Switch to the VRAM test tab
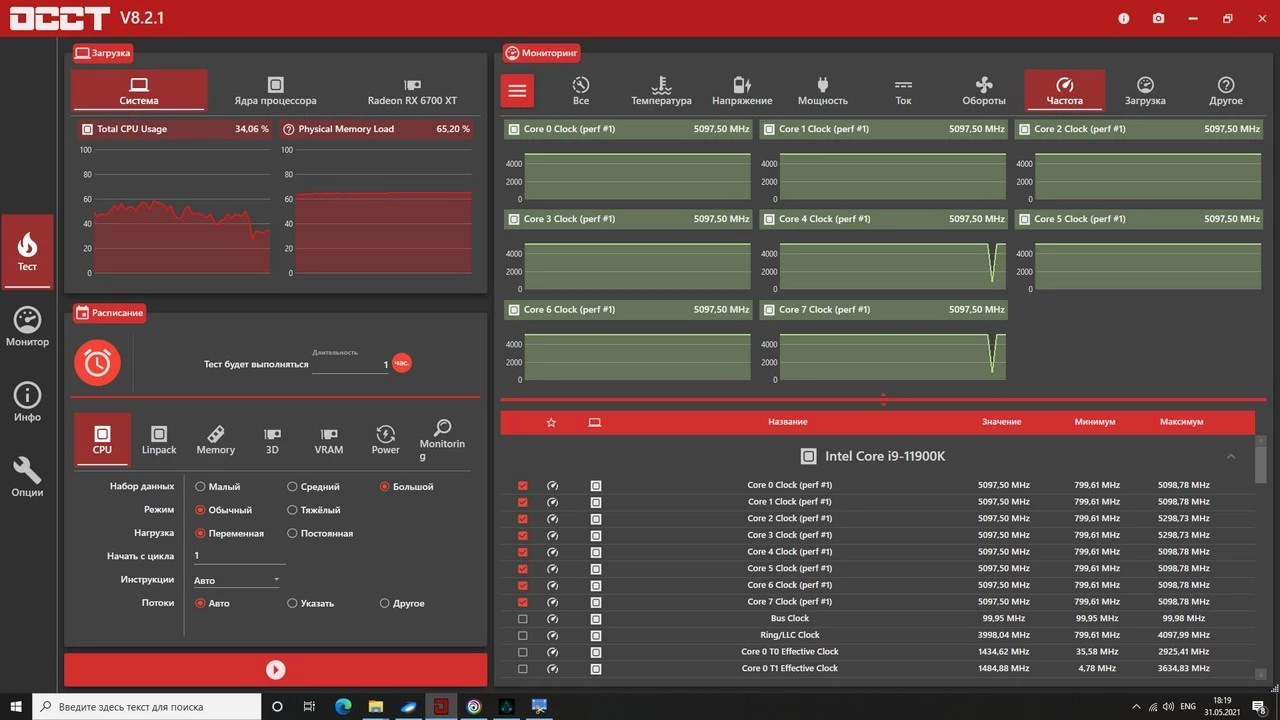The width and height of the screenshot is (1280, 720). click(329, 440)
